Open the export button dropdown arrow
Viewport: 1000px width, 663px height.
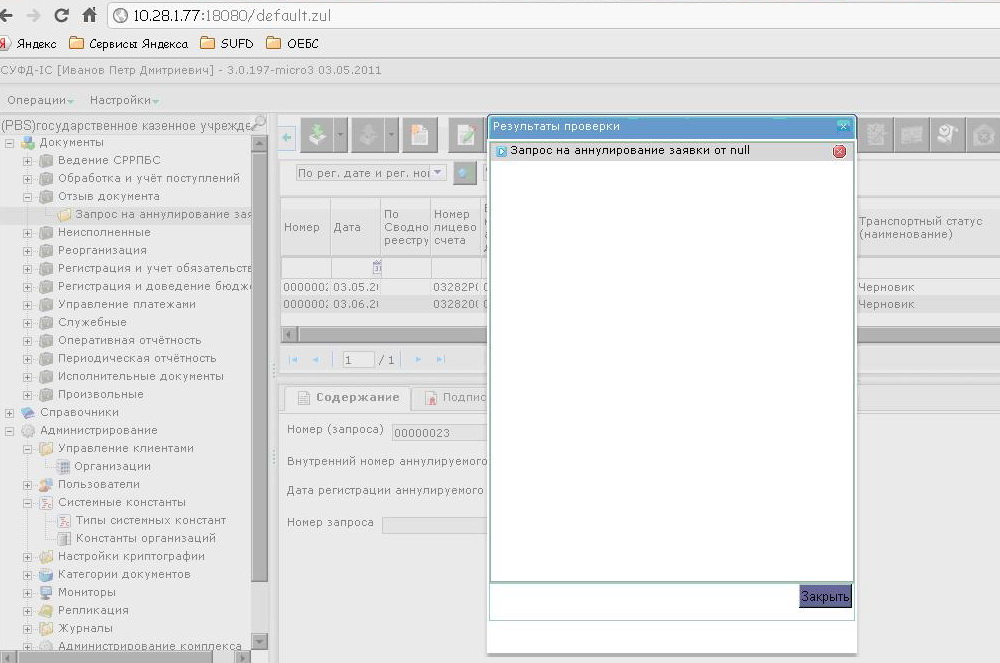[392, 135]
